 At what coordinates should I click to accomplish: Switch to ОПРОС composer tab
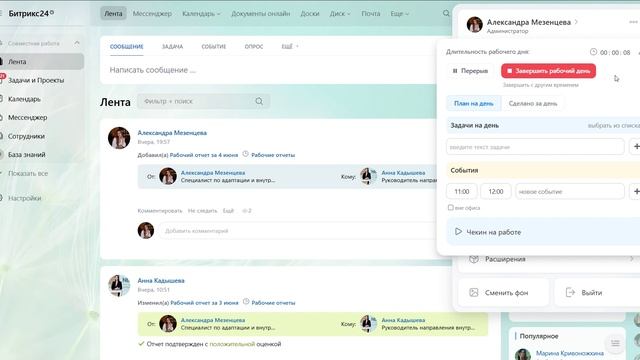[x=254, y=47]
